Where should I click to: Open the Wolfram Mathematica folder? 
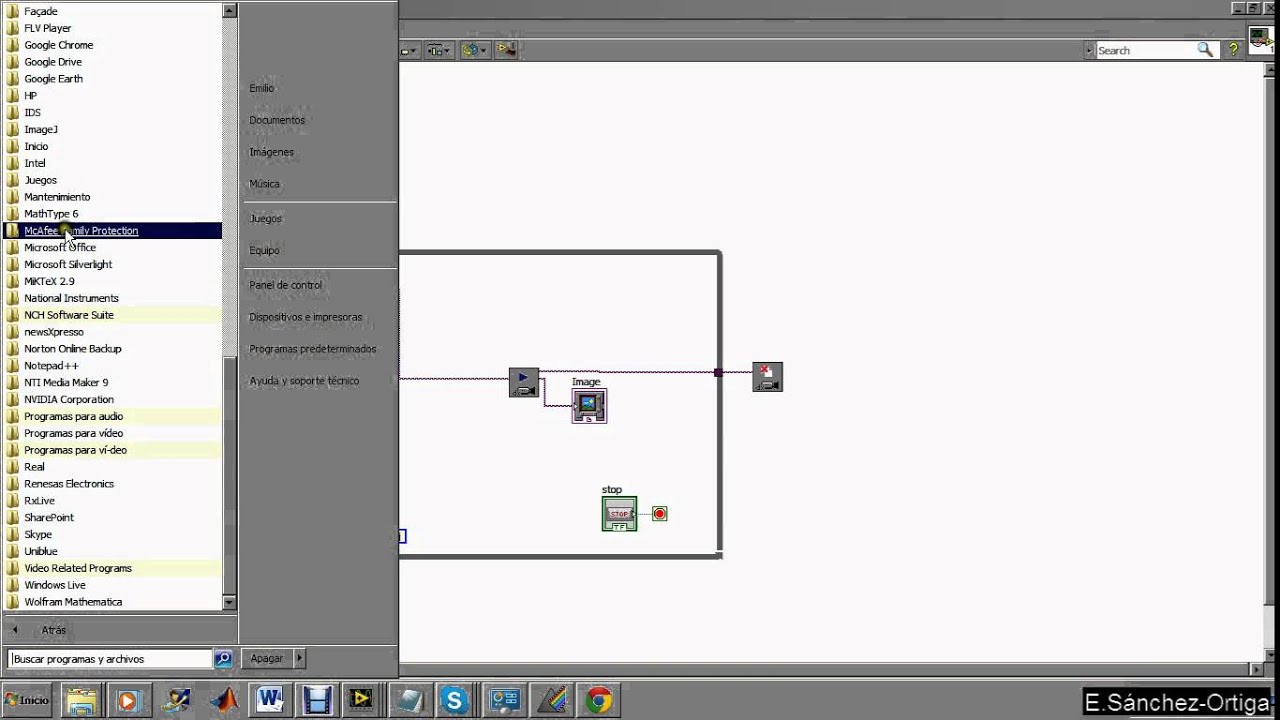tap(112, 602)
